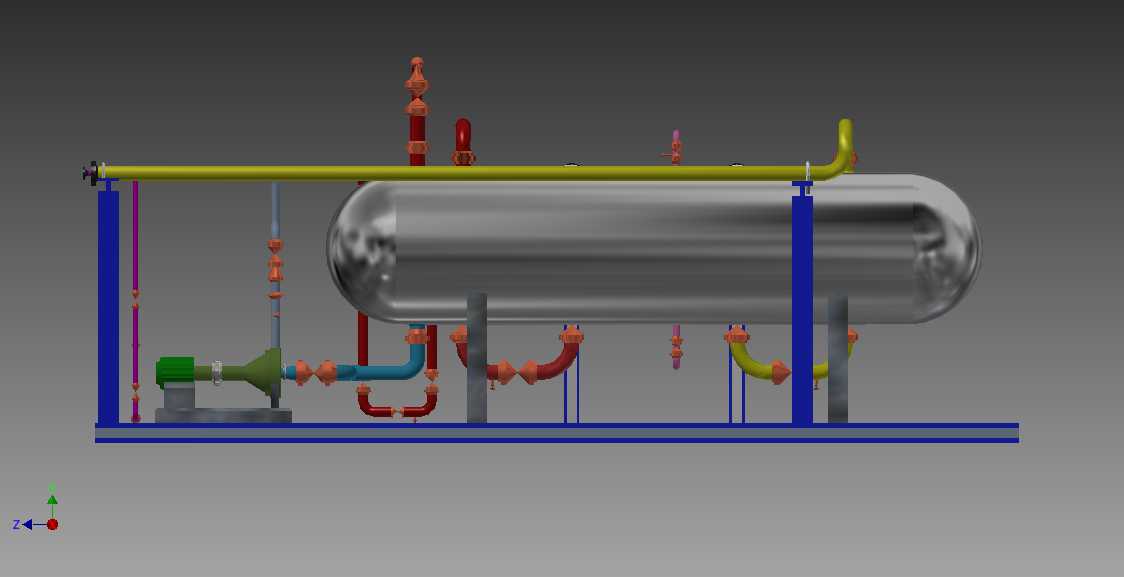This screenshot has height=577, width=1124.
Task: Select the blue skid base beam
Action: coord(556,433)
